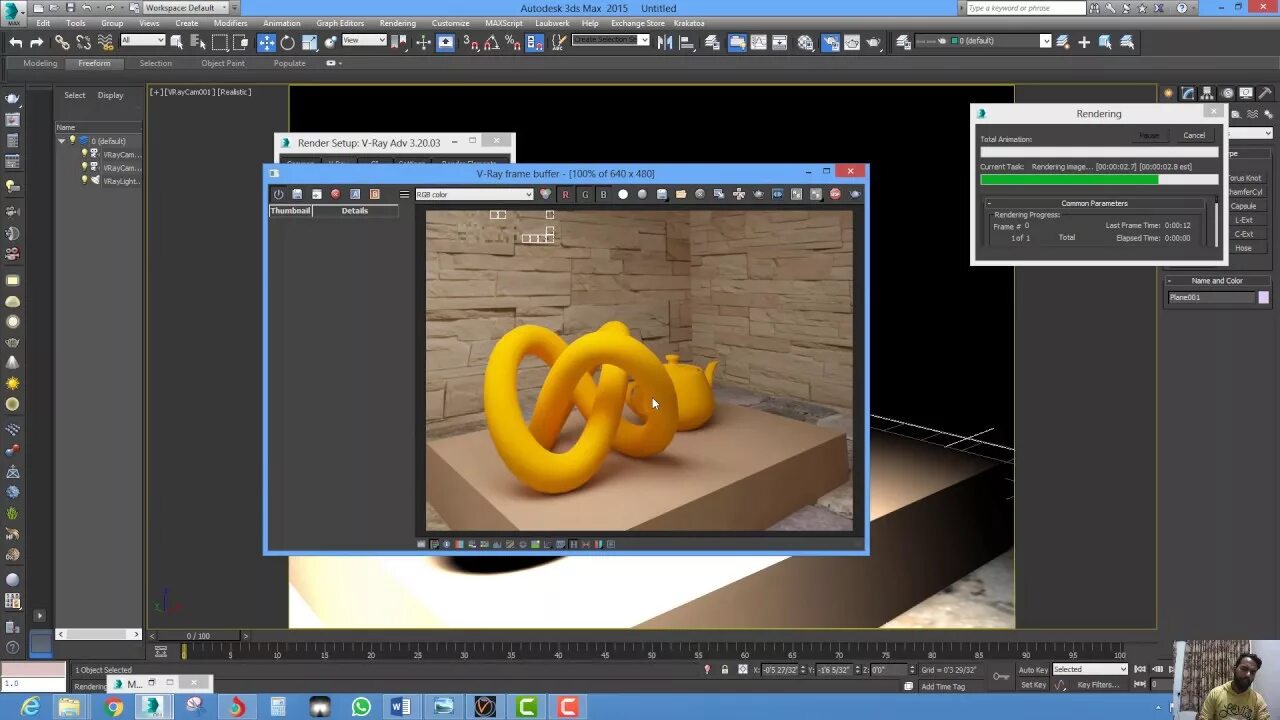The image size is (1280, 720).
Task: Activate Bind to Space Warp tool
Action: point(105,42)
